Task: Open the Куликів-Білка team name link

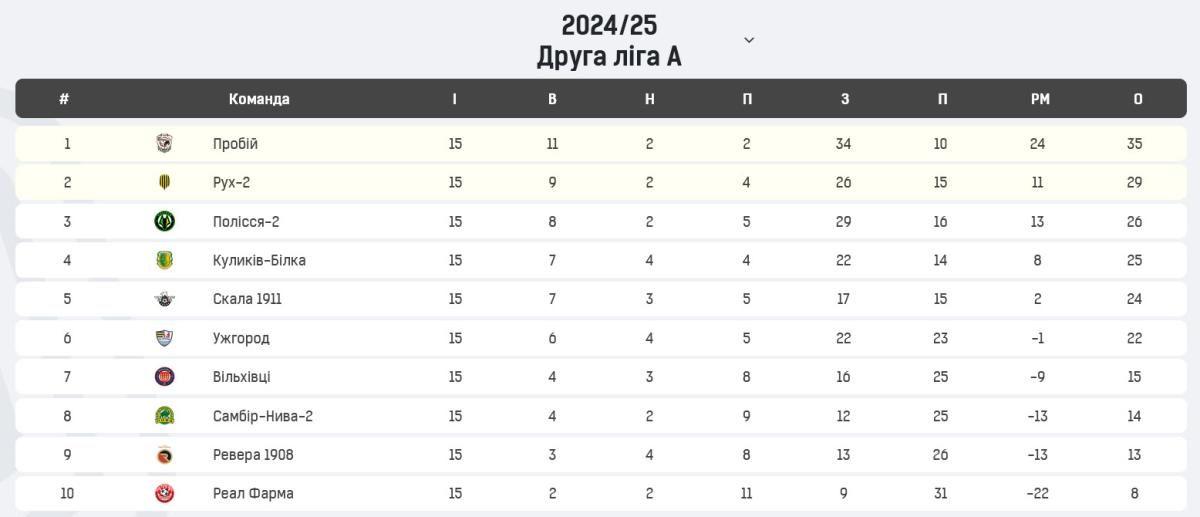Action: pyautogui.click(x=259, y=260)
